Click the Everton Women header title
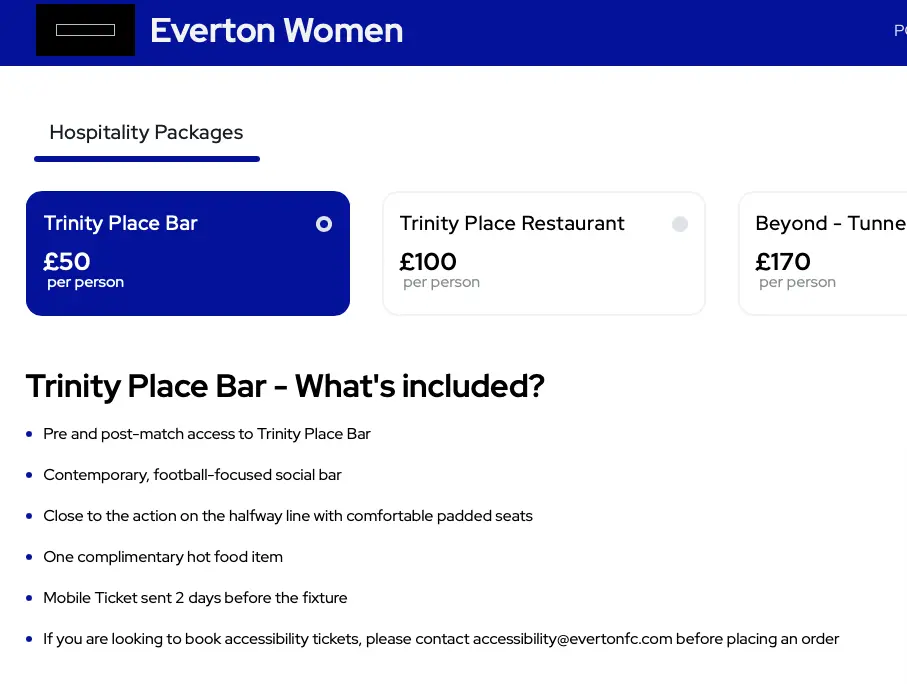This screenshot has height=684, width=907. 276,31
